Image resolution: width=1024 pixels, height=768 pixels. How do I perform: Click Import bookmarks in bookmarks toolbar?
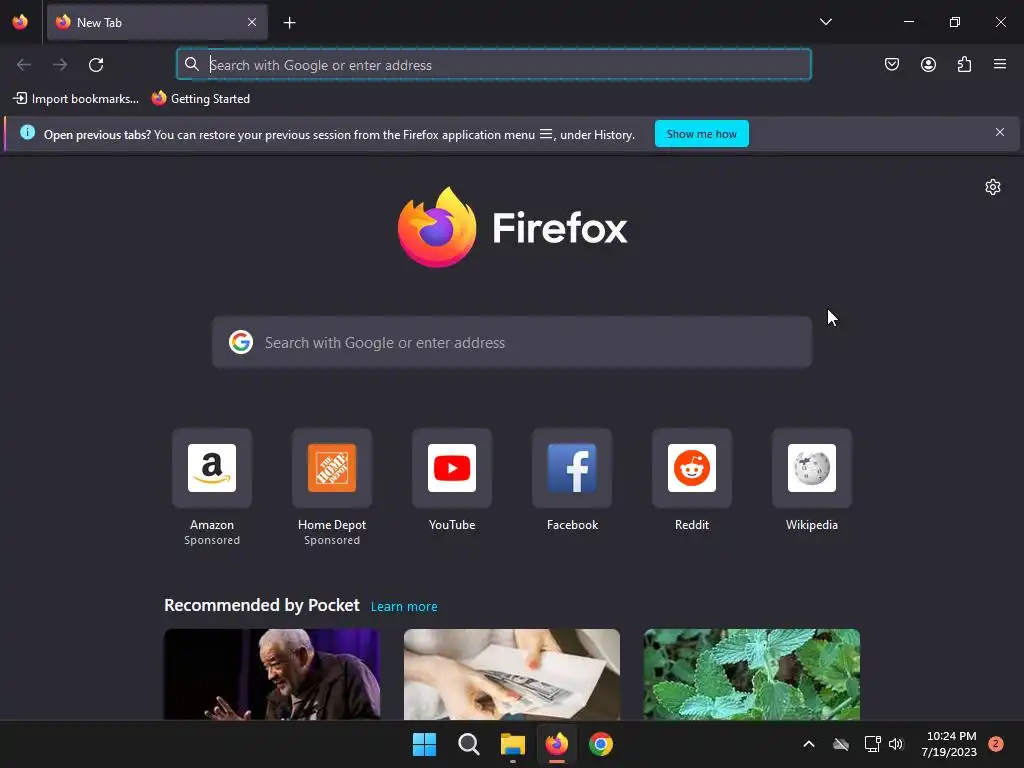[x=76, y=99]
